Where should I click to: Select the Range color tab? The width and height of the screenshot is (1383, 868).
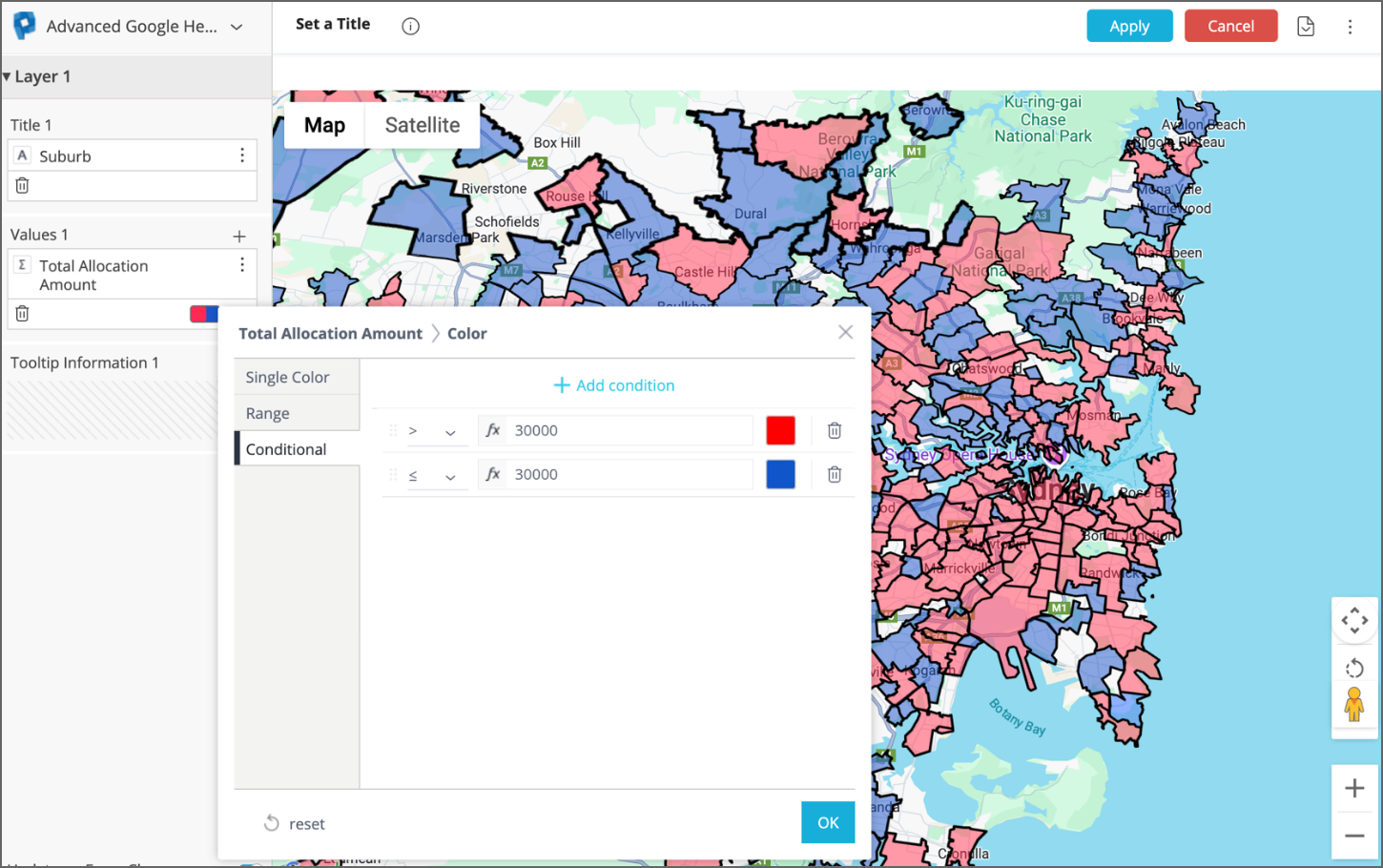[268, 414]
